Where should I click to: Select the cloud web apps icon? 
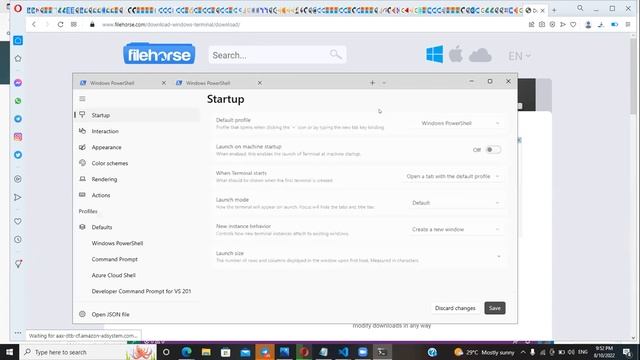480,55
